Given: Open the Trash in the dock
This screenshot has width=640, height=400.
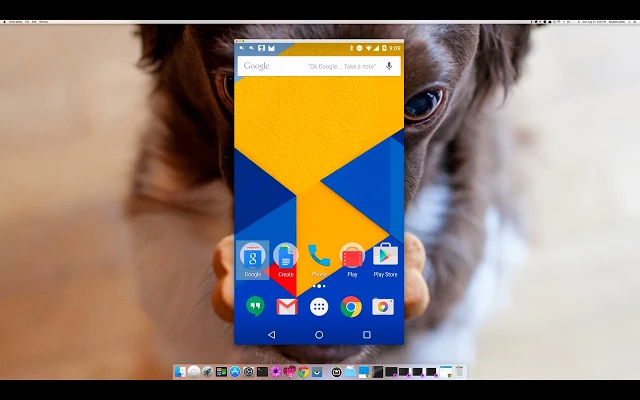Looking at the screenshot, I should click(460, 372).
